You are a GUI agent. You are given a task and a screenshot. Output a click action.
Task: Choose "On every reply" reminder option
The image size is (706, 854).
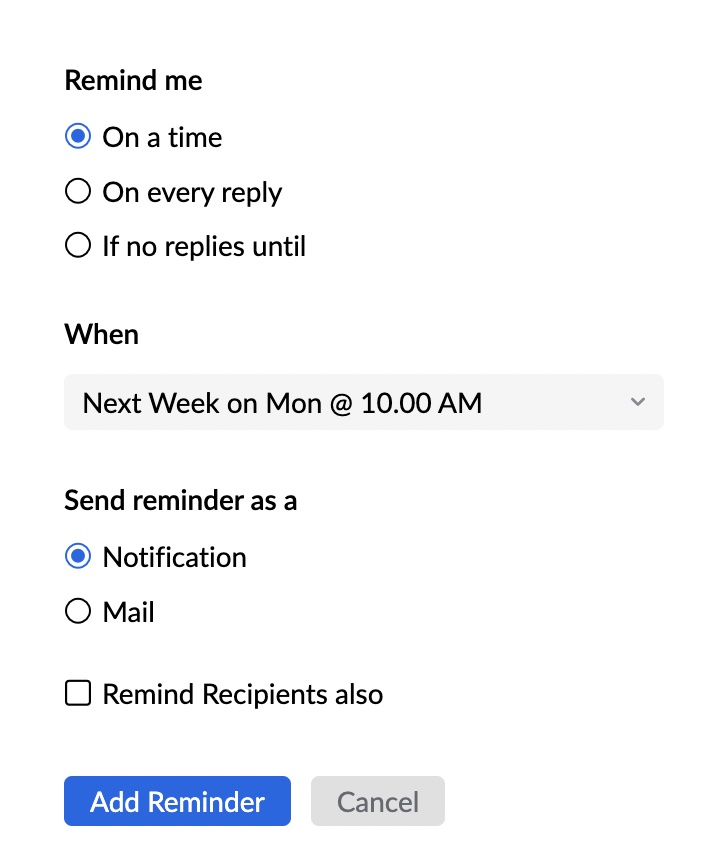(x=78, y=190)
